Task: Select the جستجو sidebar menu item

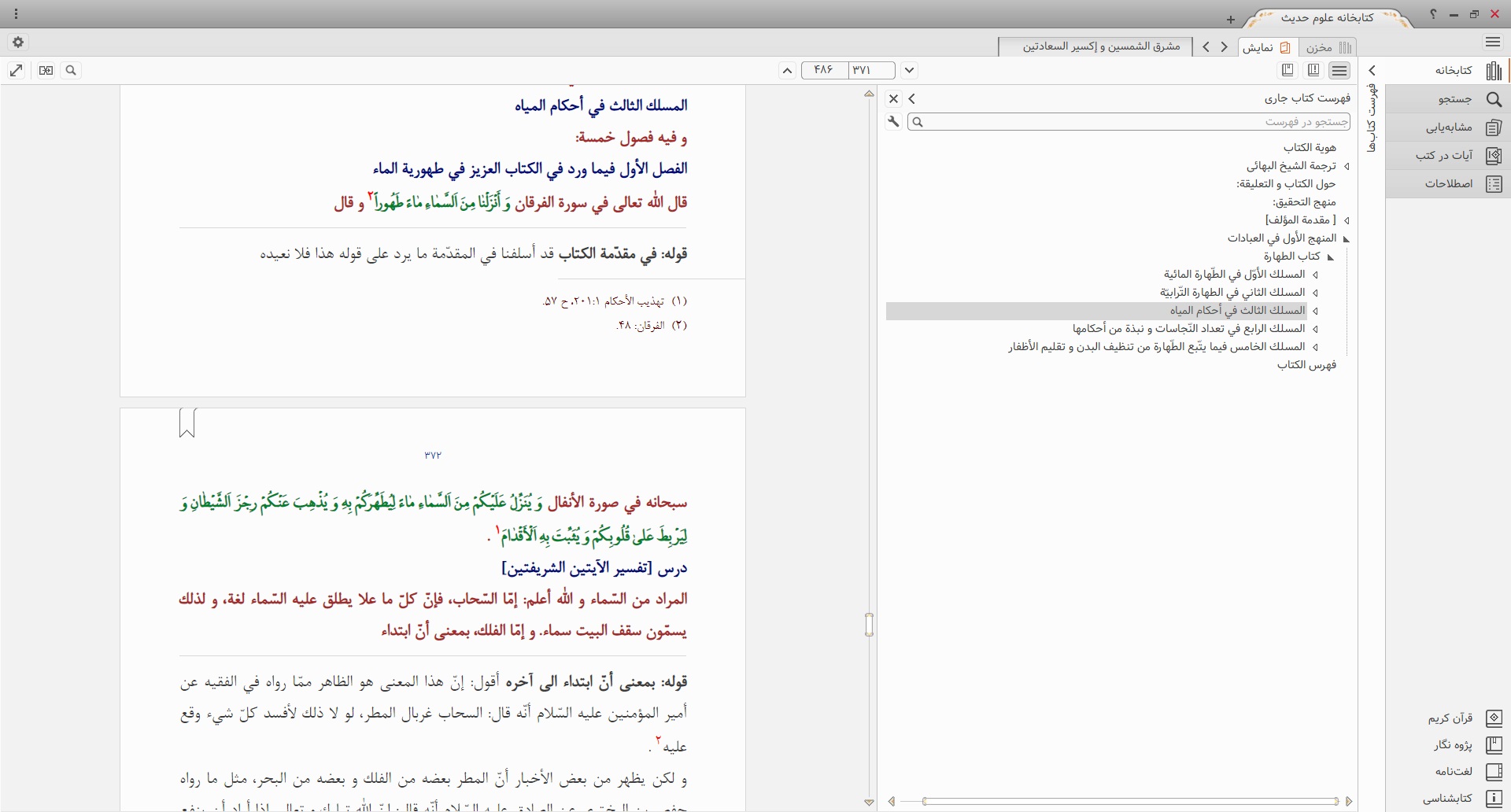Action: [1454, 99]
